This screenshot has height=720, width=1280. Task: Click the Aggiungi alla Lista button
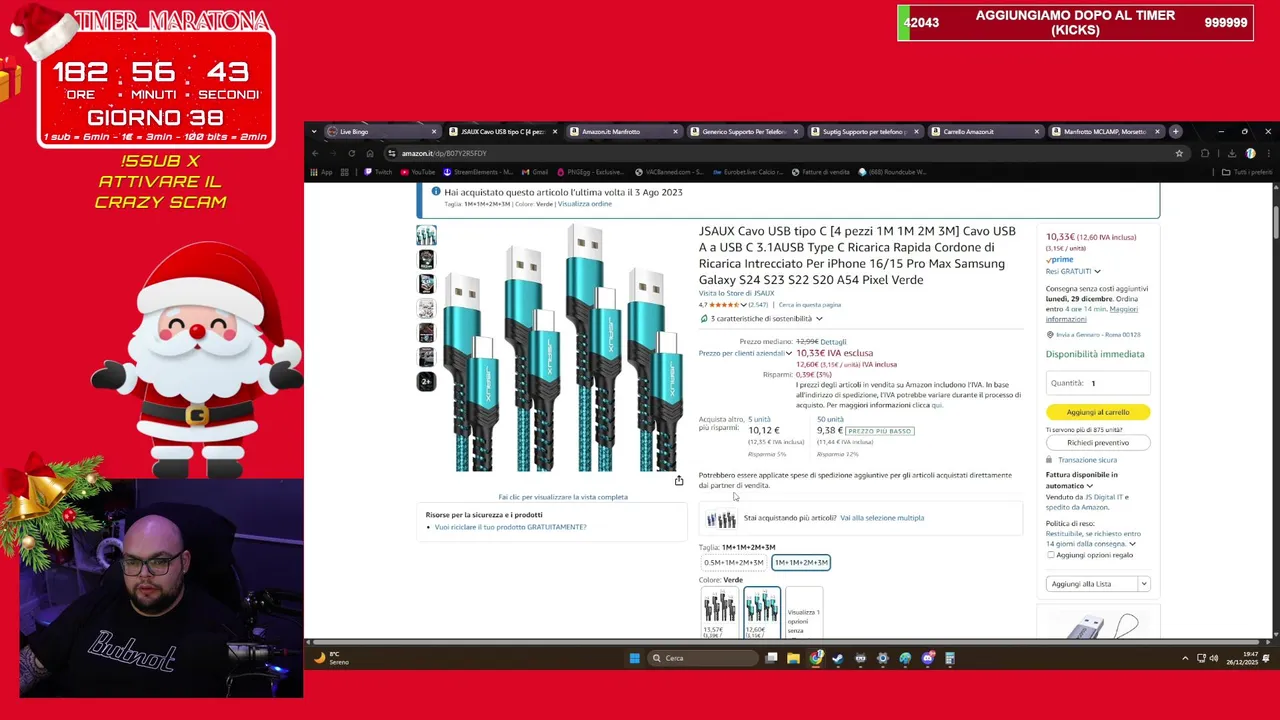[1091, 584]
